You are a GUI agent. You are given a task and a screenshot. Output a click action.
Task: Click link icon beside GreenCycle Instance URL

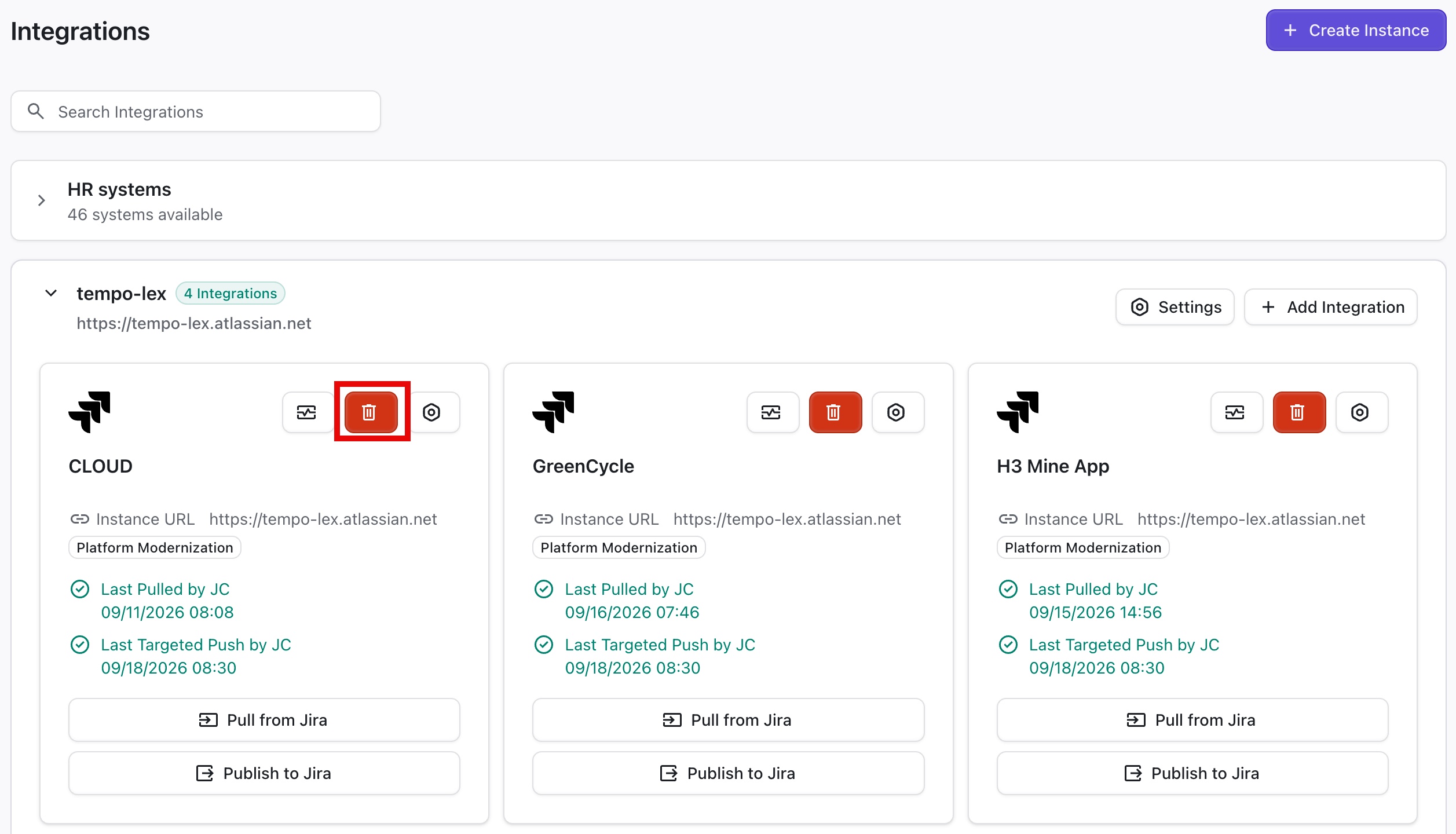pyautogui.click(x=544, y=519)
